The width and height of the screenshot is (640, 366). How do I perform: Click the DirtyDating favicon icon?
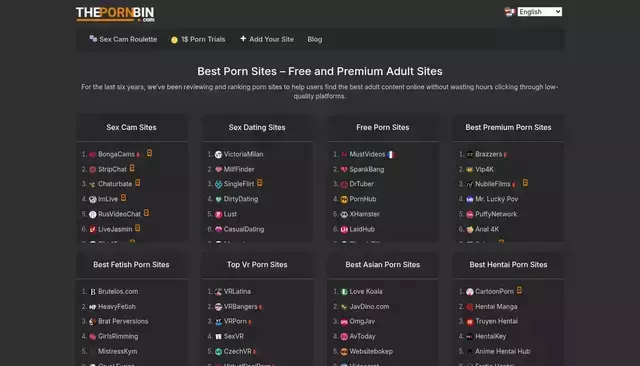point(218,199)
